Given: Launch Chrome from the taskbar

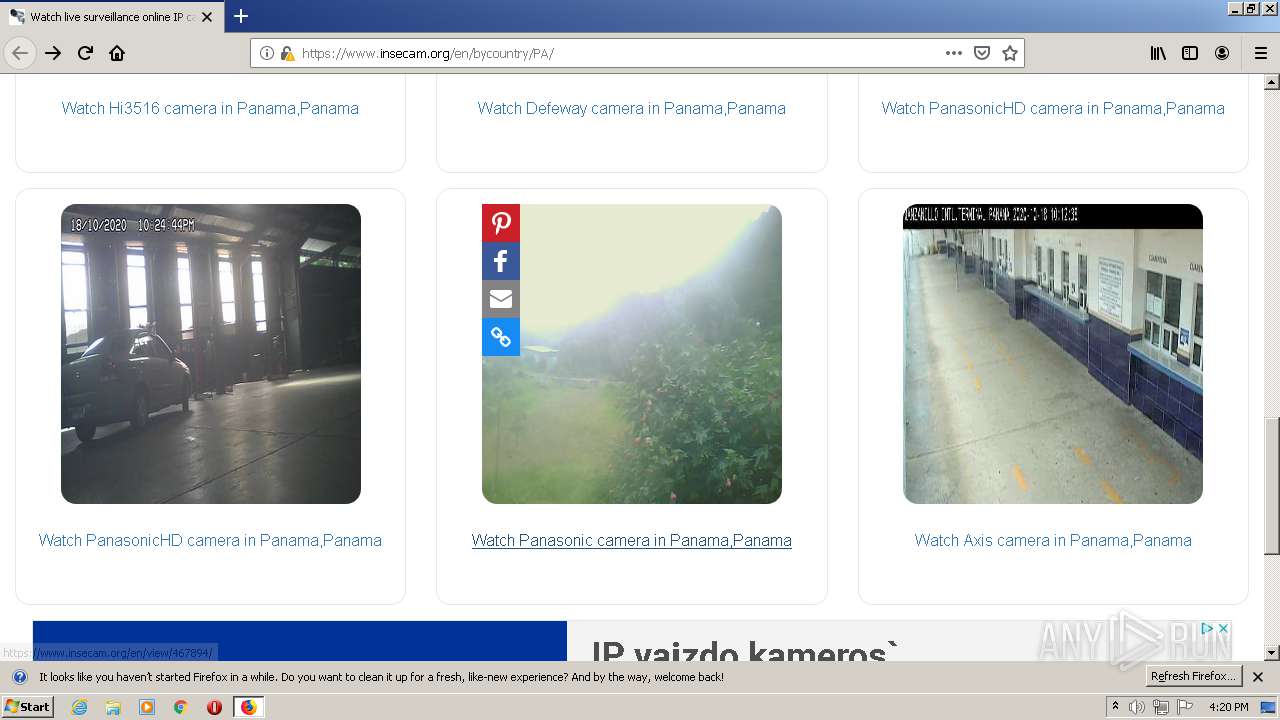Looking at the screenshot, I should (181, 707).
